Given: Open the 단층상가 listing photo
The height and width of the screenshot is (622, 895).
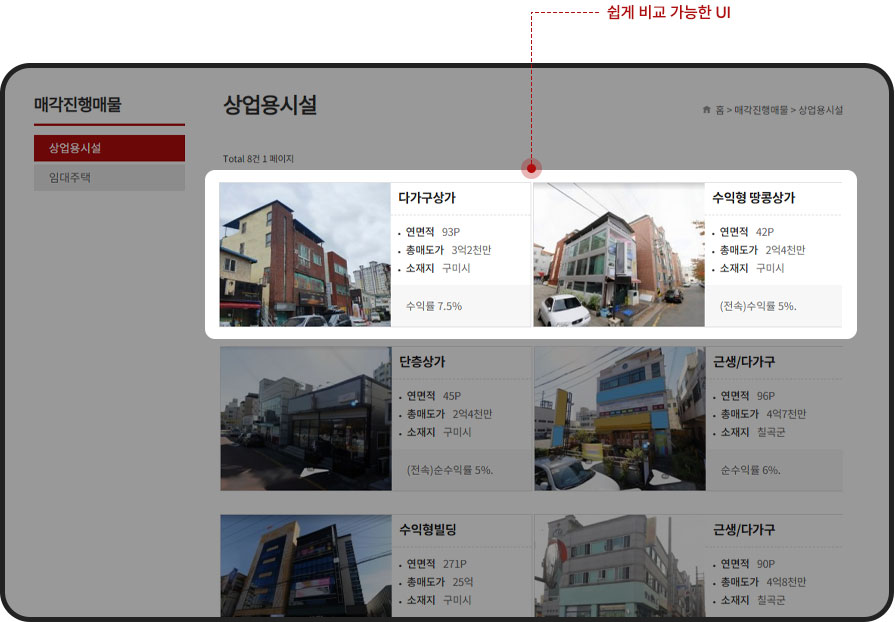Looking at the screenshot, I should (x=306, y=418).
